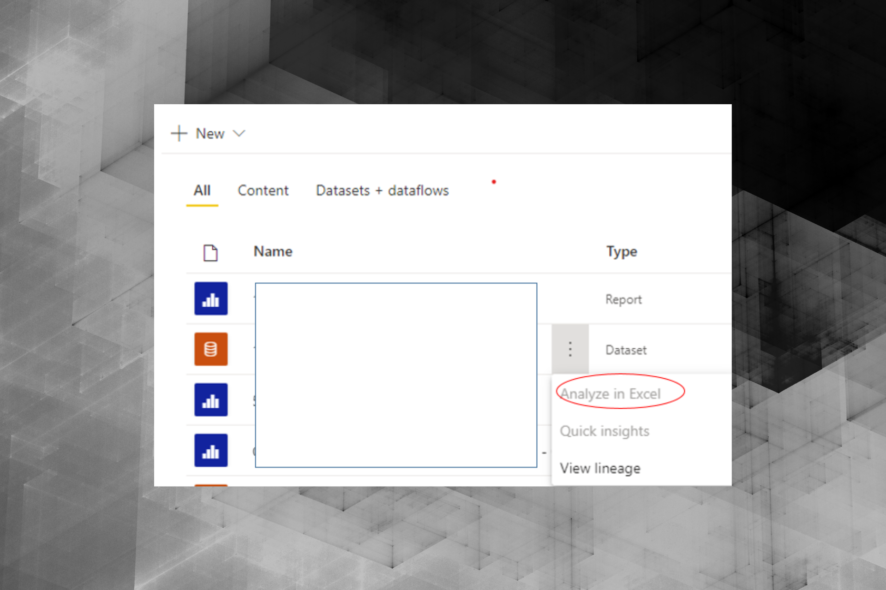Click the Name column header

pyautogui.click(x=272, y=251)
